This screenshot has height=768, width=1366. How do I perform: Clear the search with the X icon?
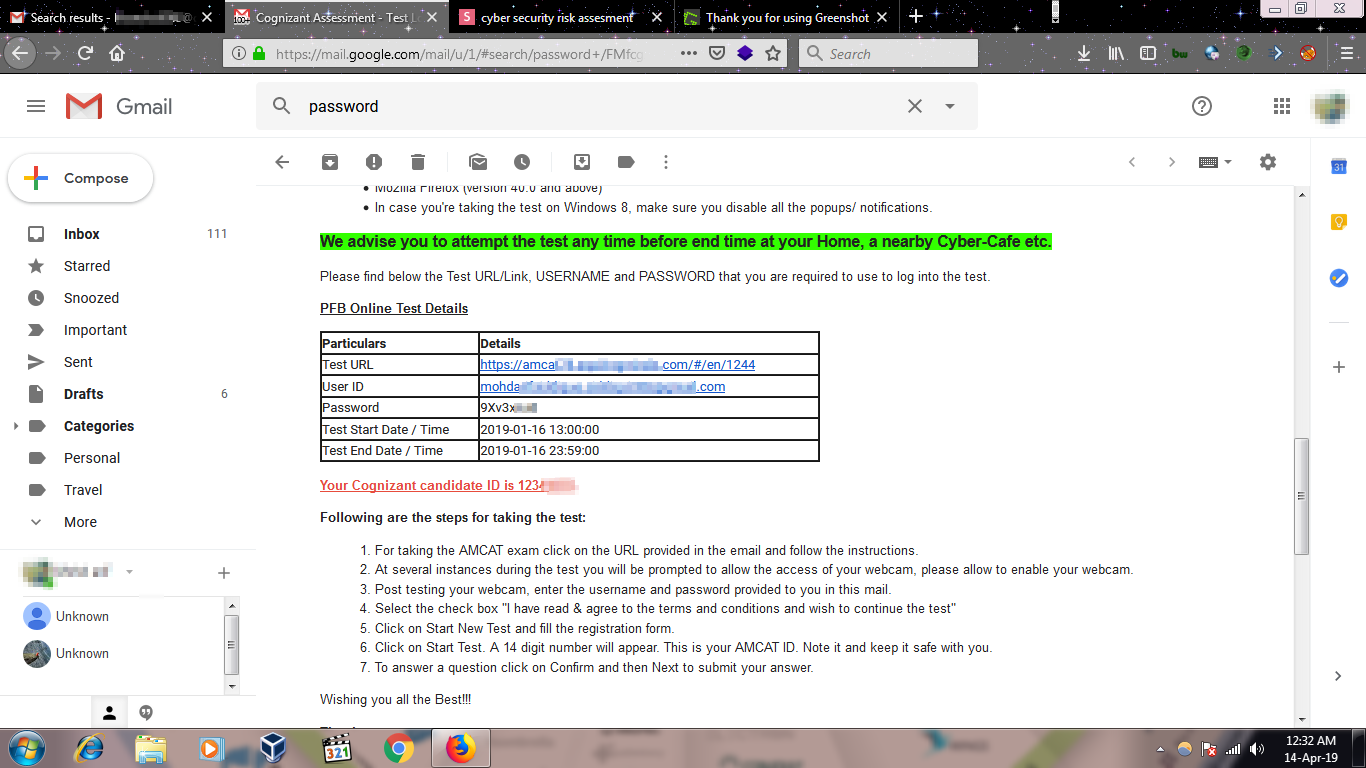coord(915,106)
